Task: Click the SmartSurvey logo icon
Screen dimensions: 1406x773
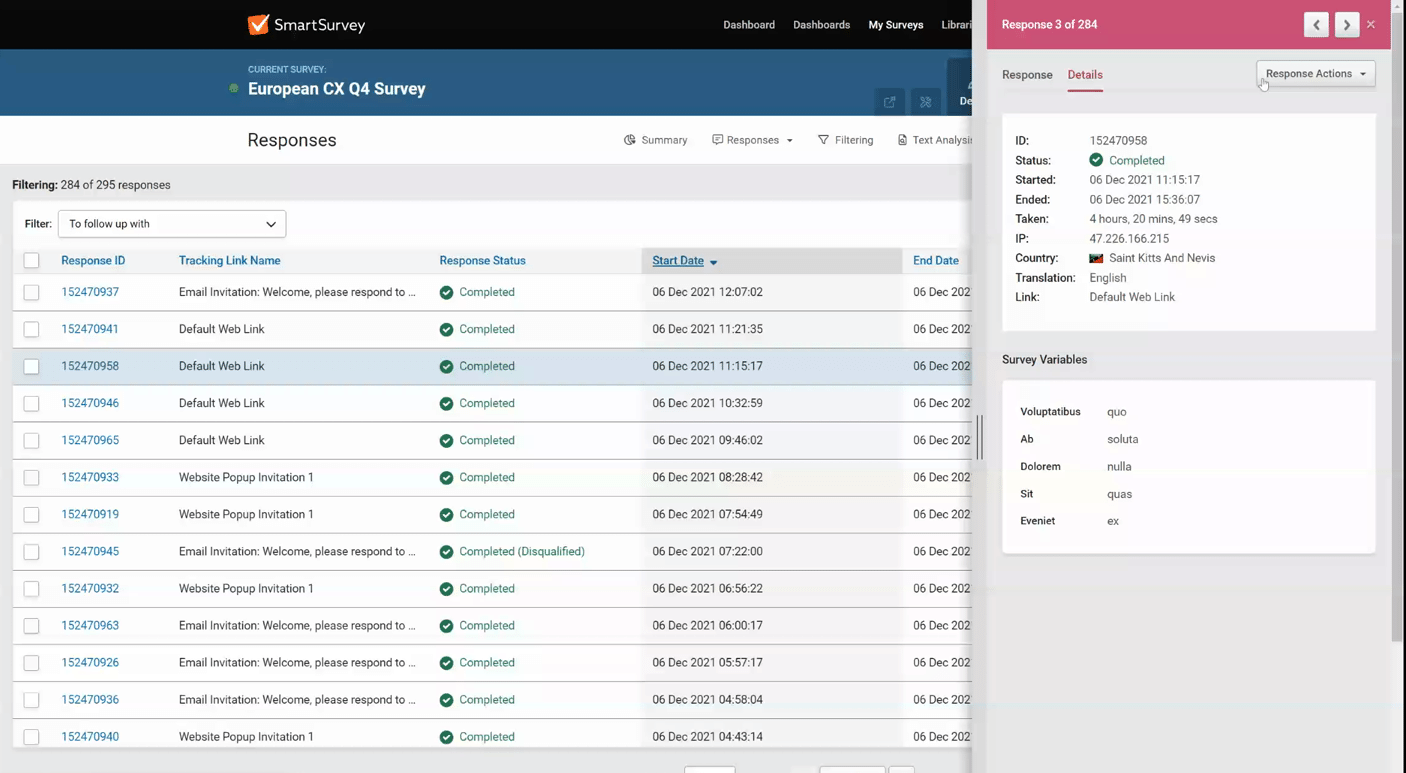Action: coord(258,24)
